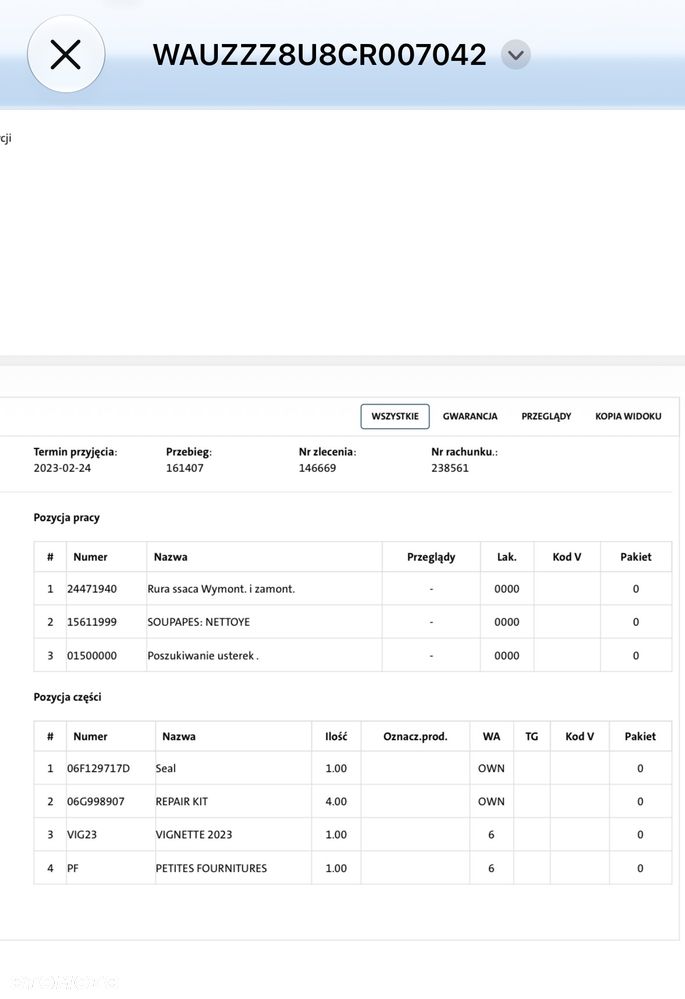The image size is (685, 999).
Task: Select the Seal part name
Action: tap(166, 768)
